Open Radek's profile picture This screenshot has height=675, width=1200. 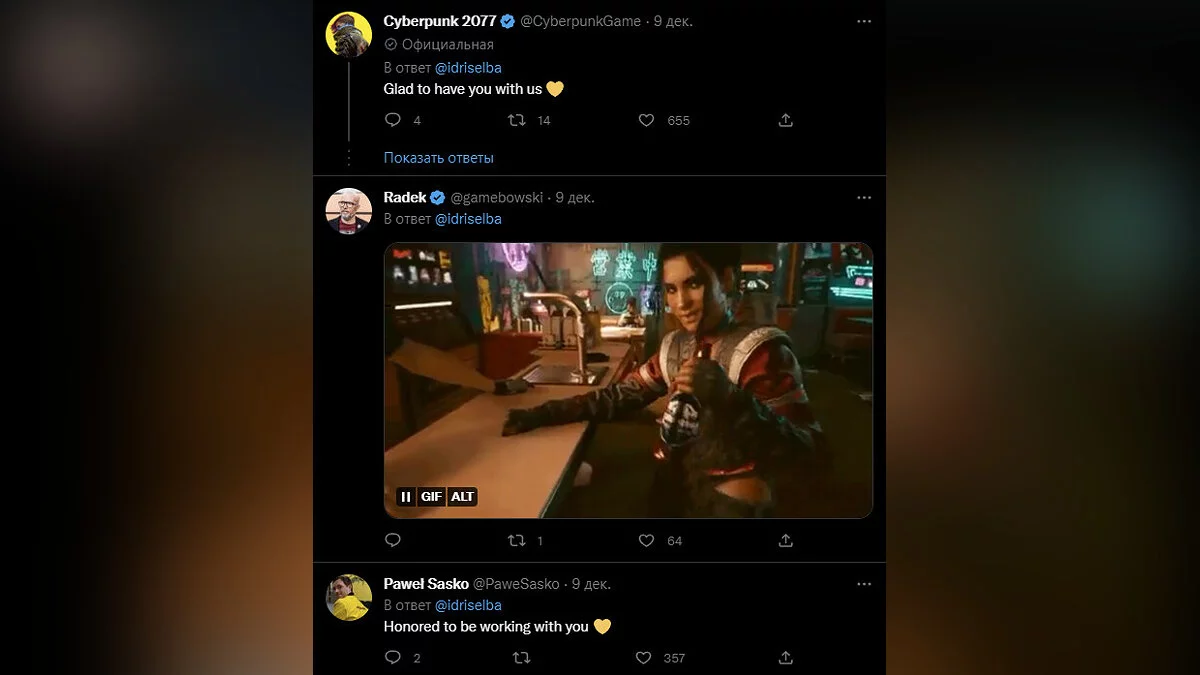(x=349, y=211)
